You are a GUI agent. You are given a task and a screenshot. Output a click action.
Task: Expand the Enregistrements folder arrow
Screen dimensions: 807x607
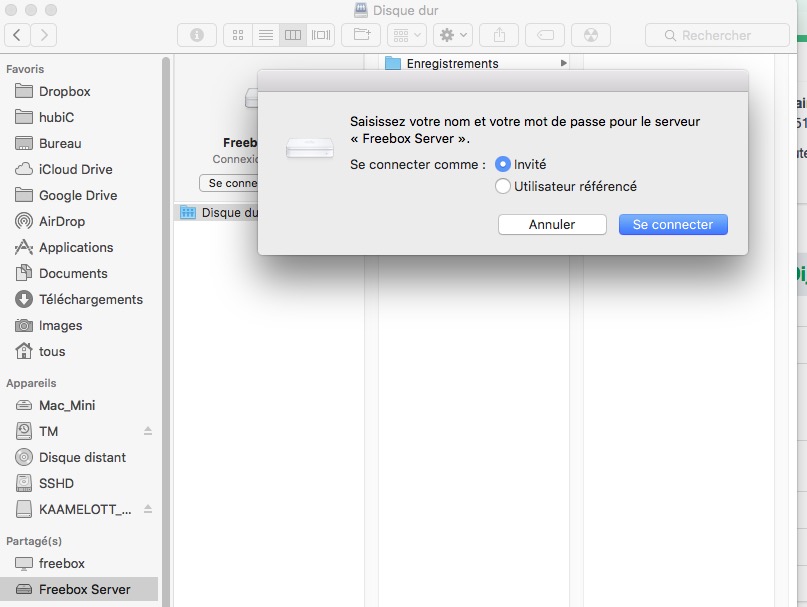pos(564,63)
